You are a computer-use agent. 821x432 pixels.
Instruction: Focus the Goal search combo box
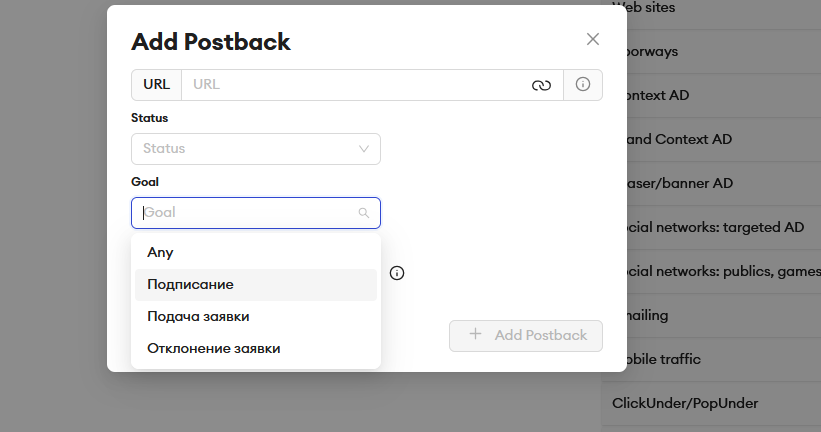(x=256, y=213)
